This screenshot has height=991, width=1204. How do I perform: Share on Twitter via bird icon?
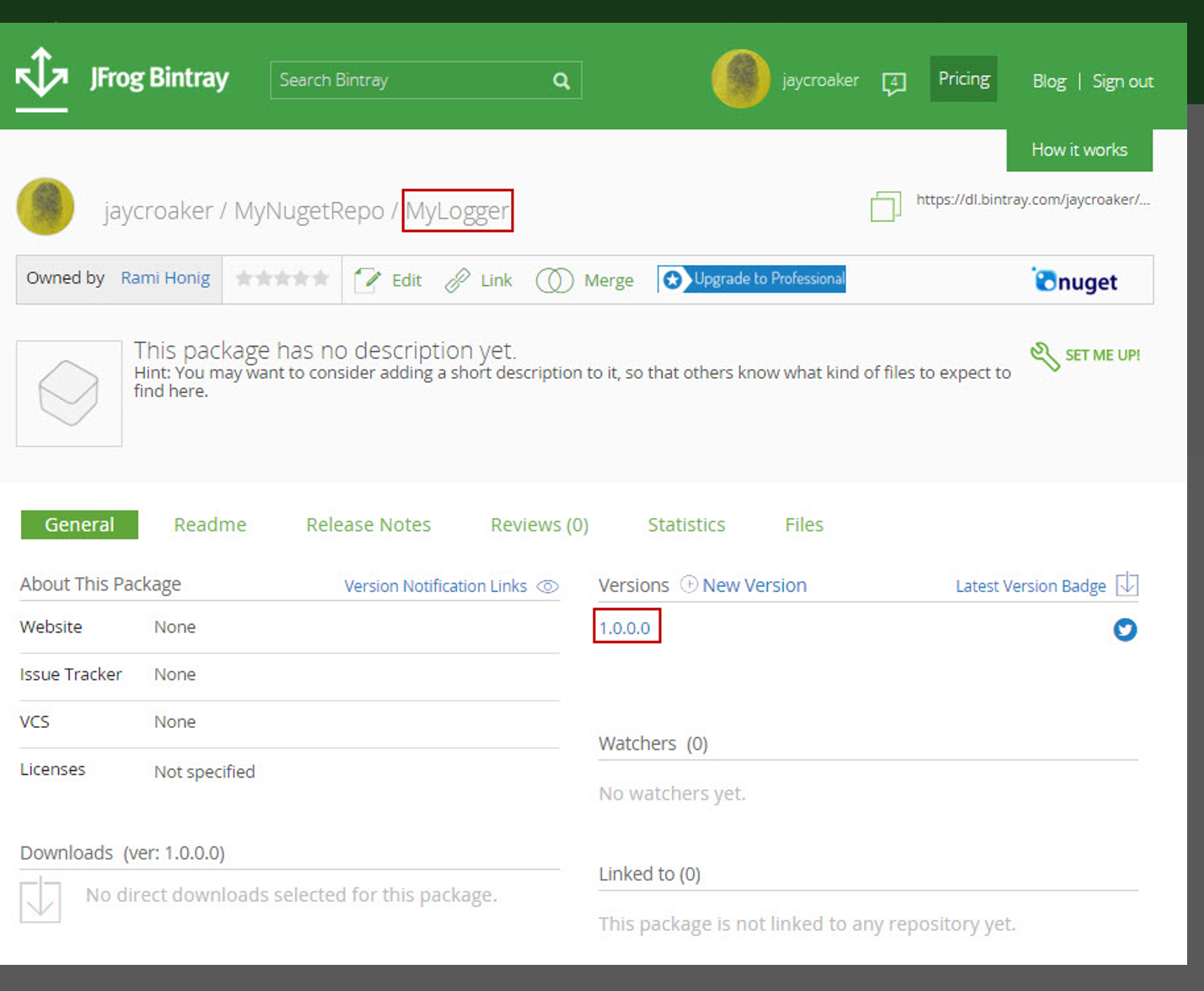pyautogui.click(x=1125, y=629)
